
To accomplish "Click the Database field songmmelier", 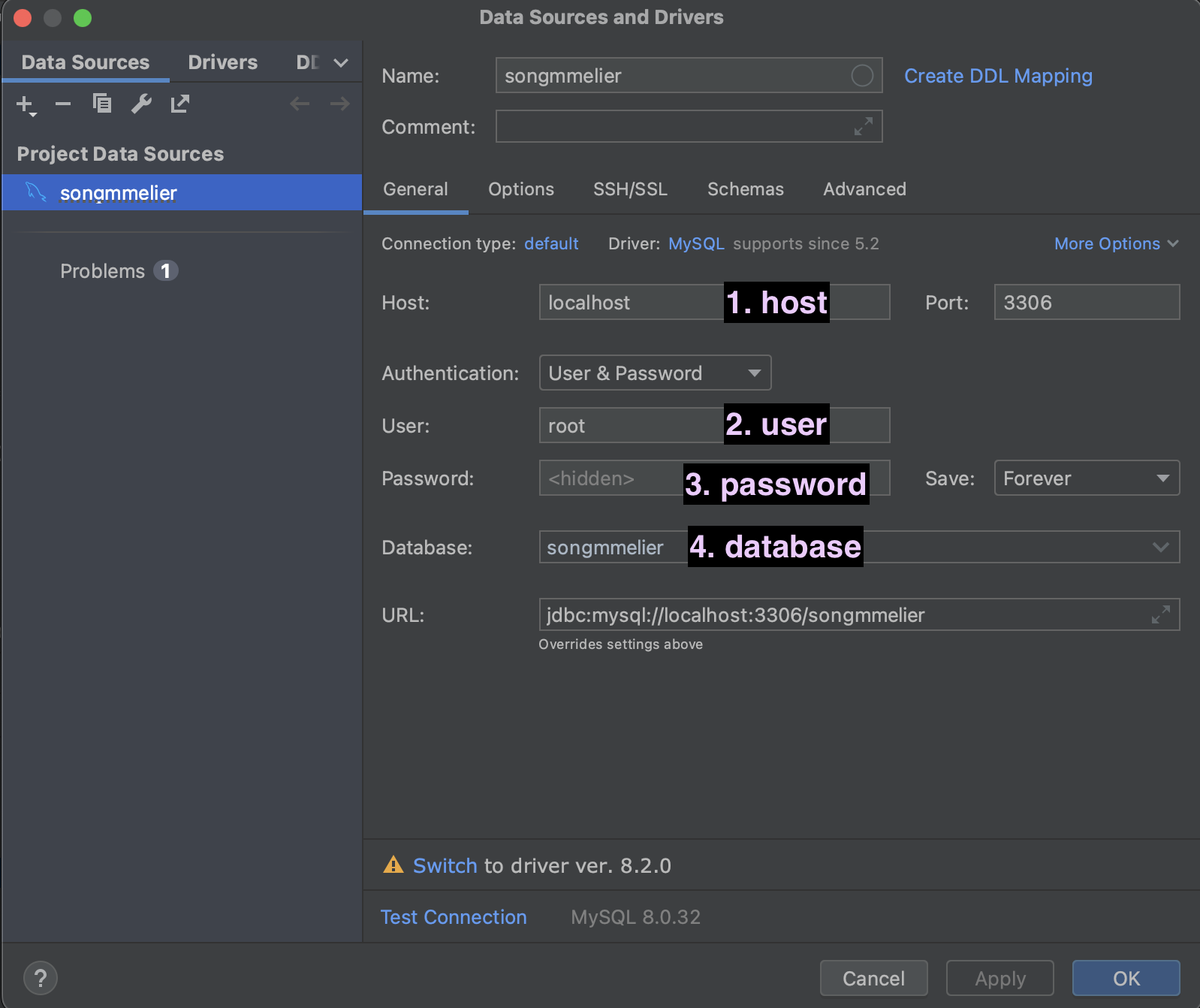I will 859,547.
